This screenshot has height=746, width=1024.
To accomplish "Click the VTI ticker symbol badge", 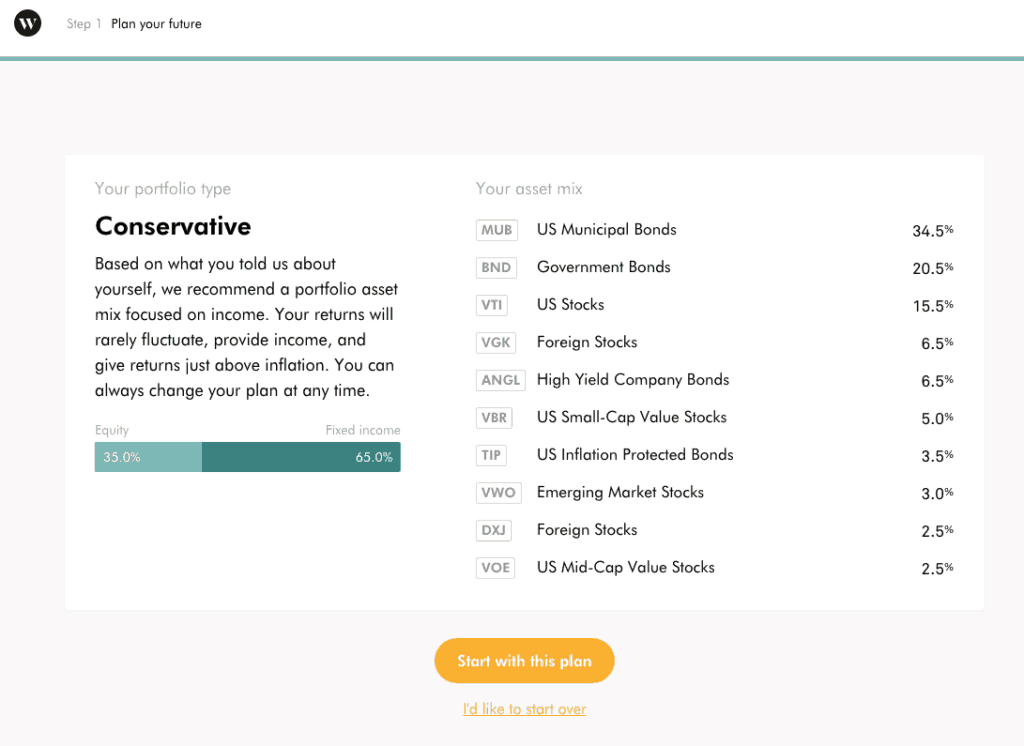I will [492, 305].
